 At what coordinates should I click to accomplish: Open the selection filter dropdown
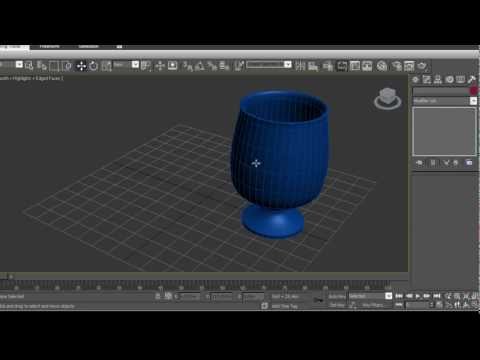[19, 65]
